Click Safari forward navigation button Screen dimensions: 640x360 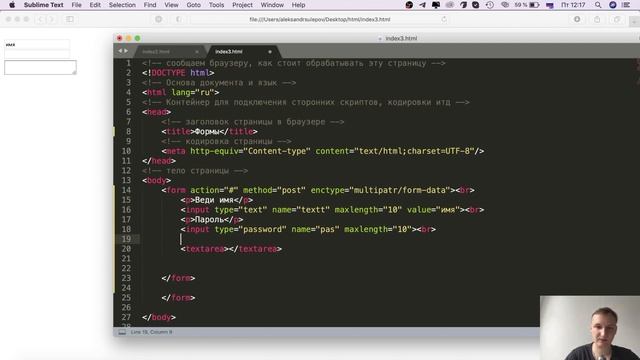[x=51, y=19]
